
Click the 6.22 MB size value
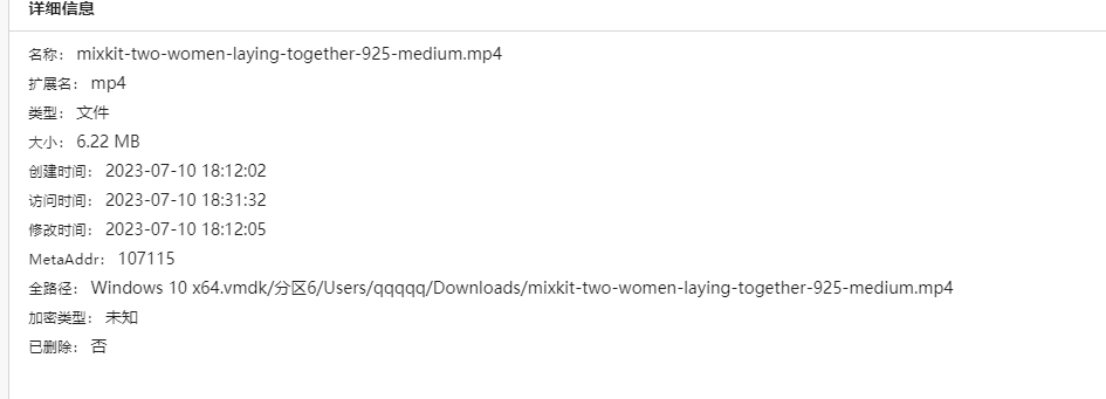point(108,142)
